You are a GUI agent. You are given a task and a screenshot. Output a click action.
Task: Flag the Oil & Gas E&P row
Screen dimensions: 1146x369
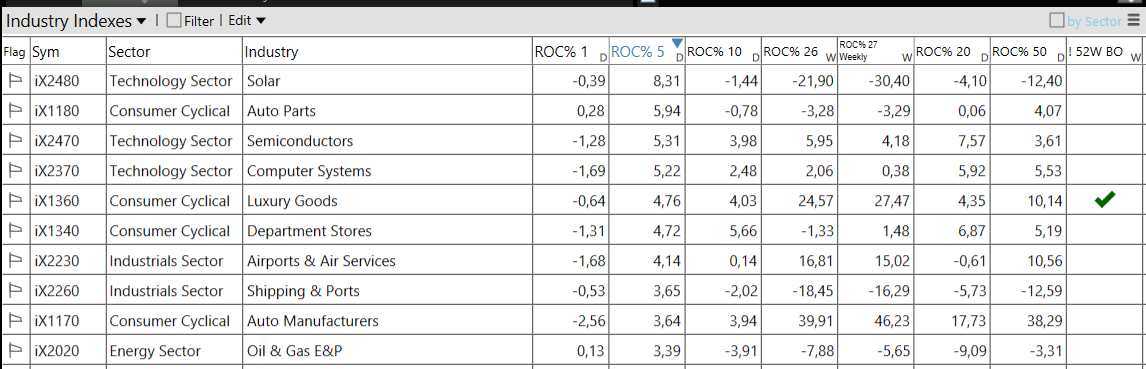click(x=15, y=351)
